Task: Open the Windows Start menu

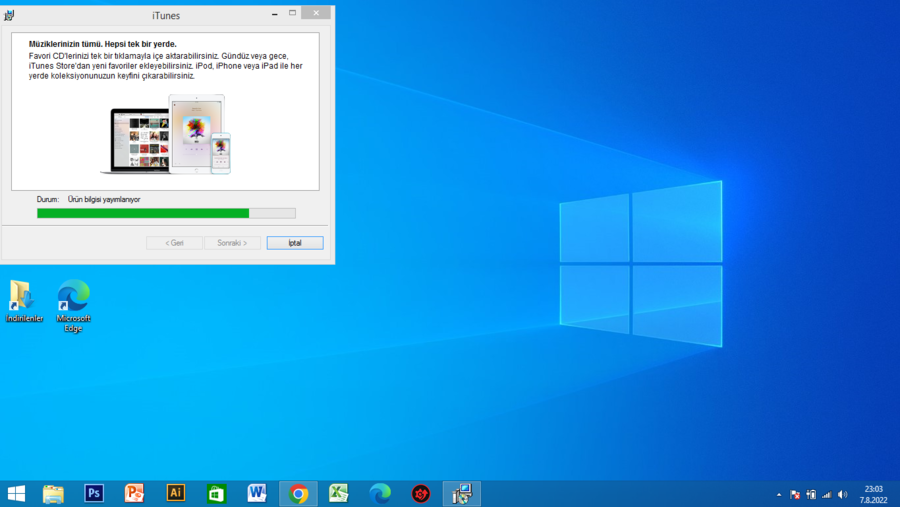Action: click(x=16, y=493)
